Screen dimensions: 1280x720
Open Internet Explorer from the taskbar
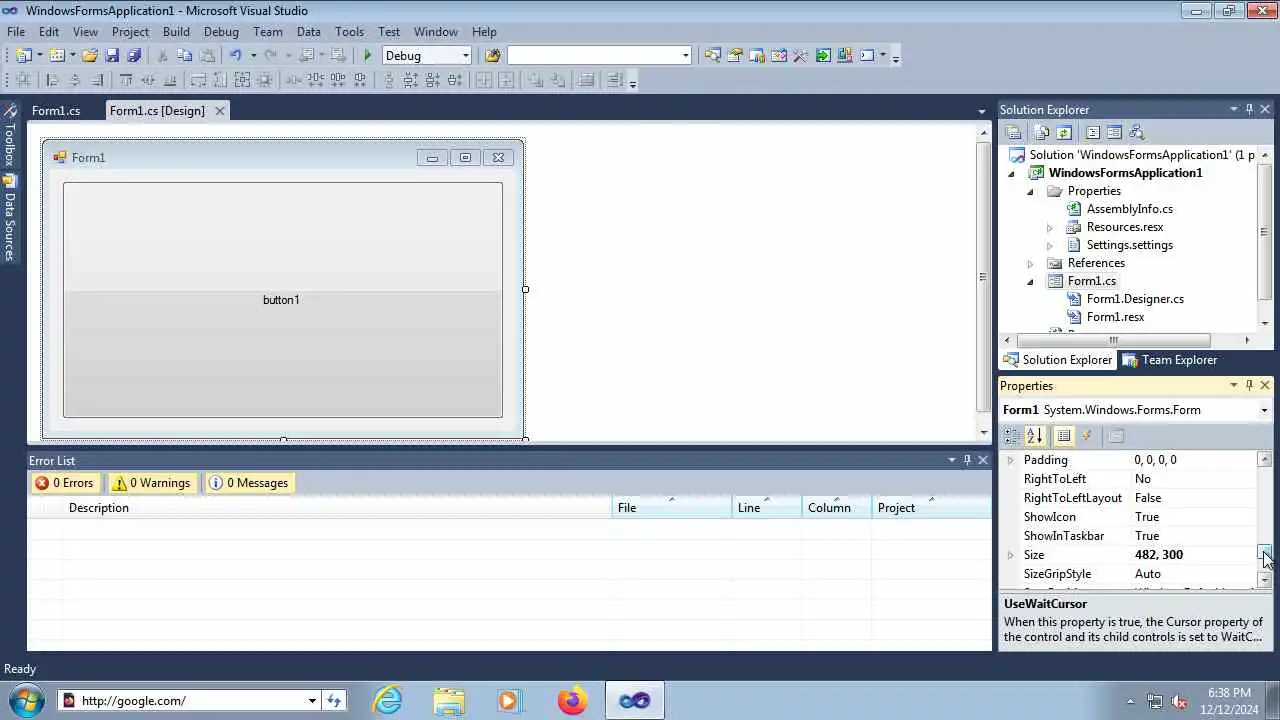387,700
